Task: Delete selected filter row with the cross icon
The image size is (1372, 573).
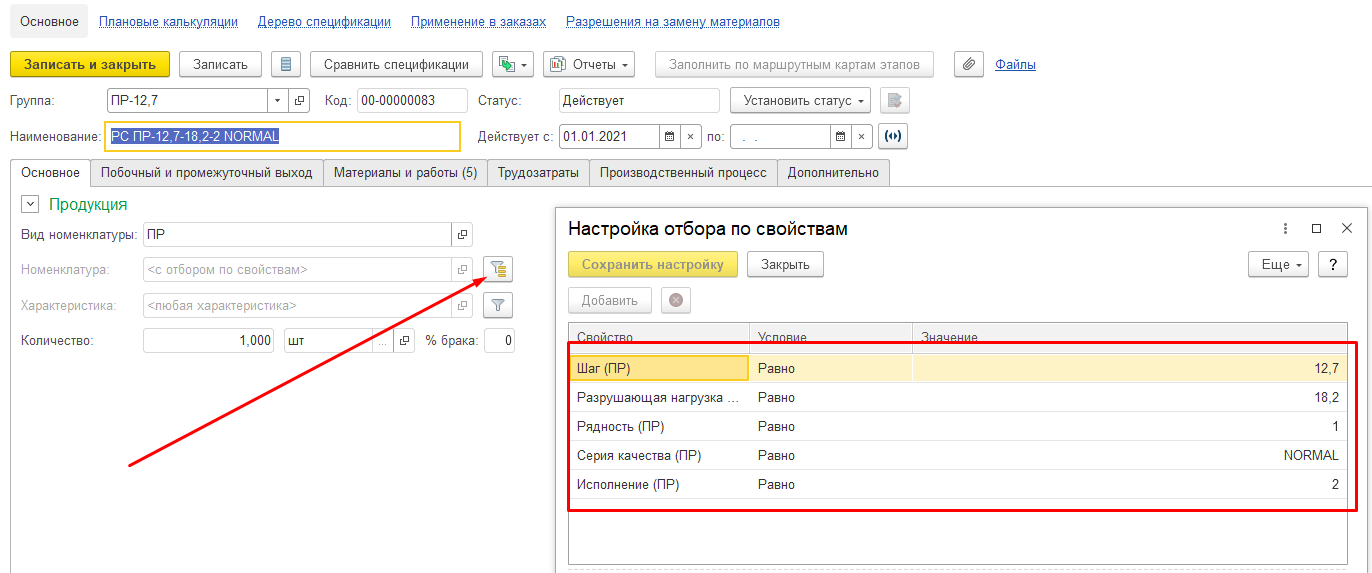Action: pyautogui.click(x=676, y=300)
